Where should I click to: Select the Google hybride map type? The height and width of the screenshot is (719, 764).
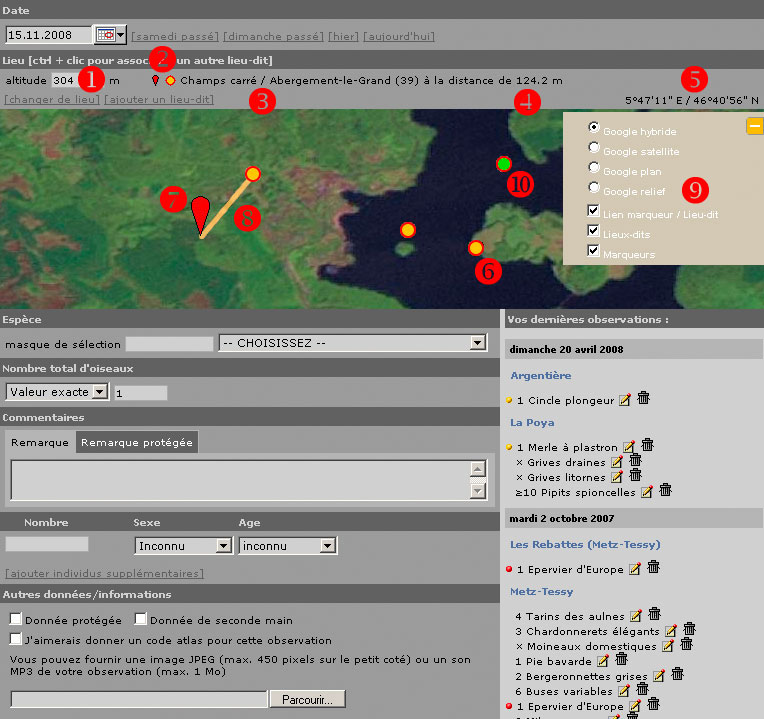click(x=593, y=127)
